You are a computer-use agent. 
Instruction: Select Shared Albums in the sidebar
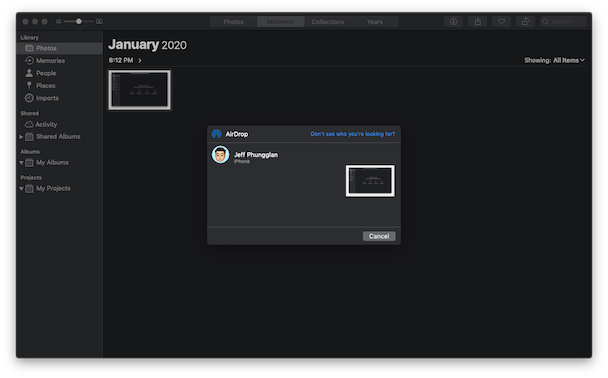click(x=60, y=136)
